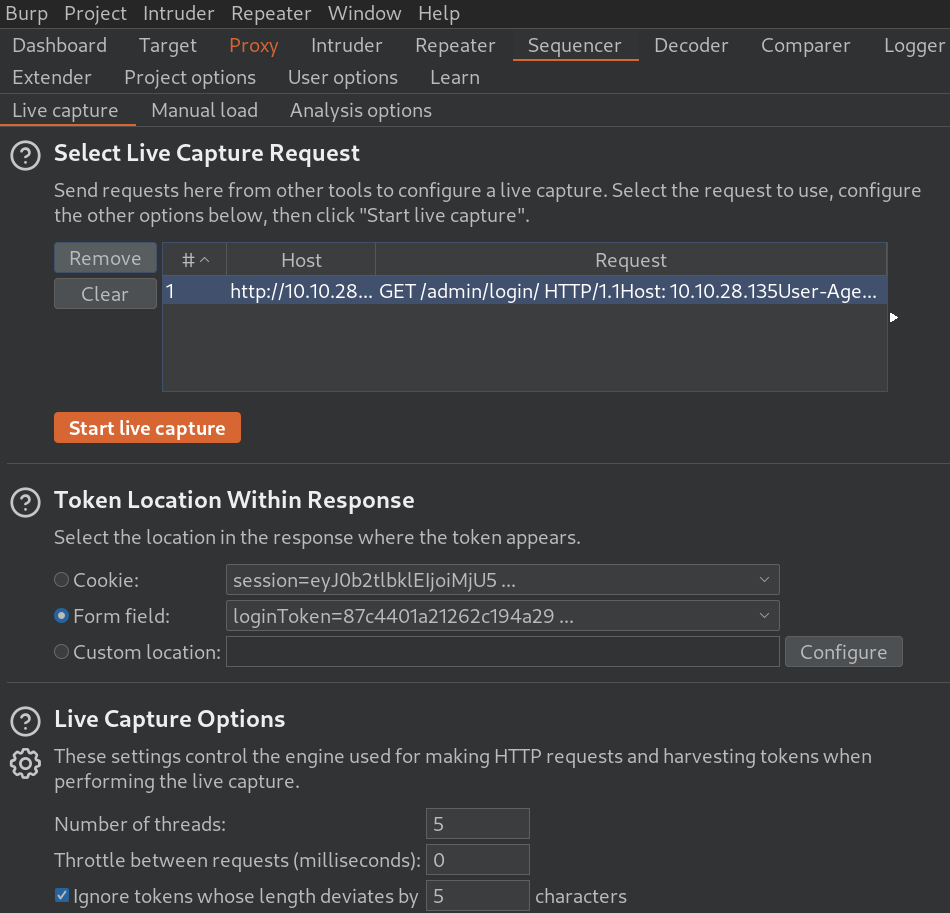Click the small arrow beside the request table
950x913 pixels.
(x=894, y=317)
